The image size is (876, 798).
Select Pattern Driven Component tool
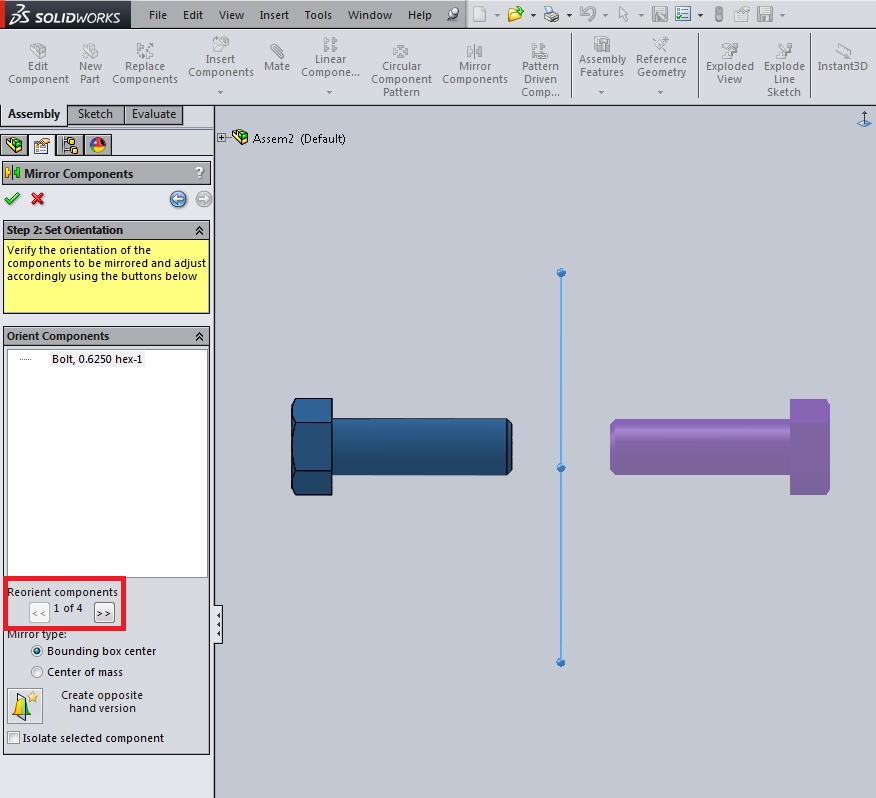click(540, 70)
